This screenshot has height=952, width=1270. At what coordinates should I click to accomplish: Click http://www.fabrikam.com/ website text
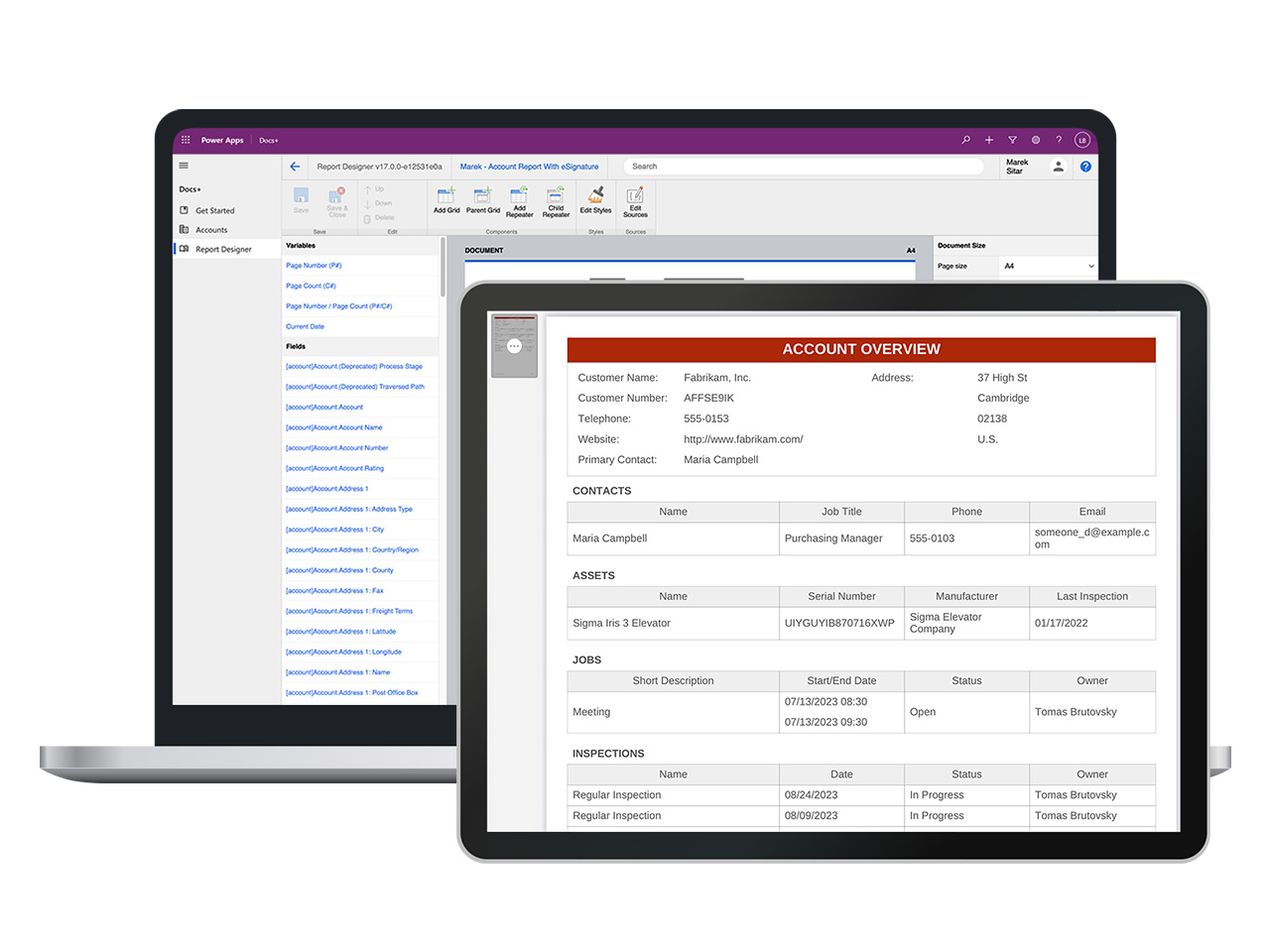click(x=743, y=439)
